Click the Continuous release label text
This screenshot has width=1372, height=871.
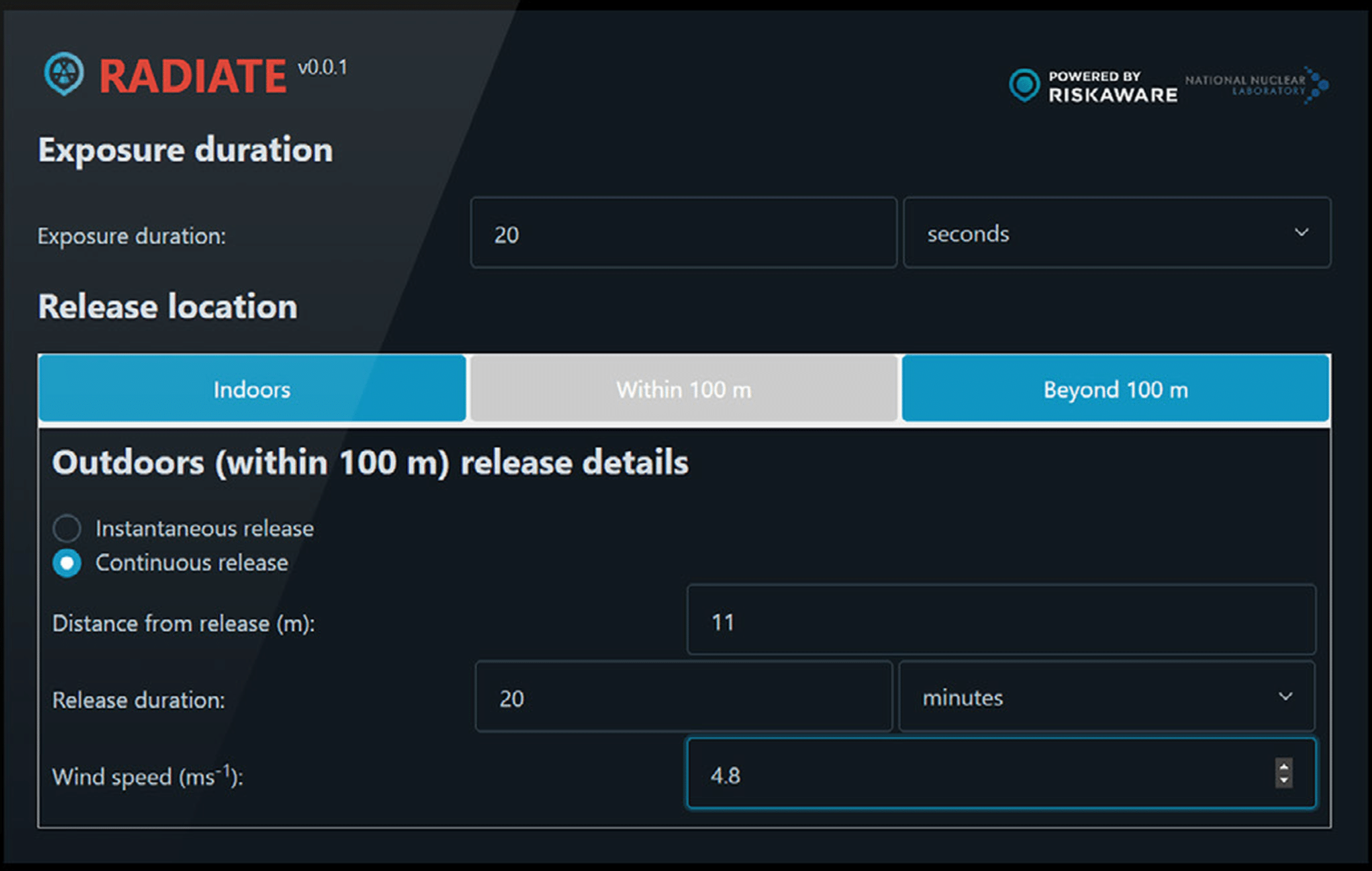(x=192, y=563)
